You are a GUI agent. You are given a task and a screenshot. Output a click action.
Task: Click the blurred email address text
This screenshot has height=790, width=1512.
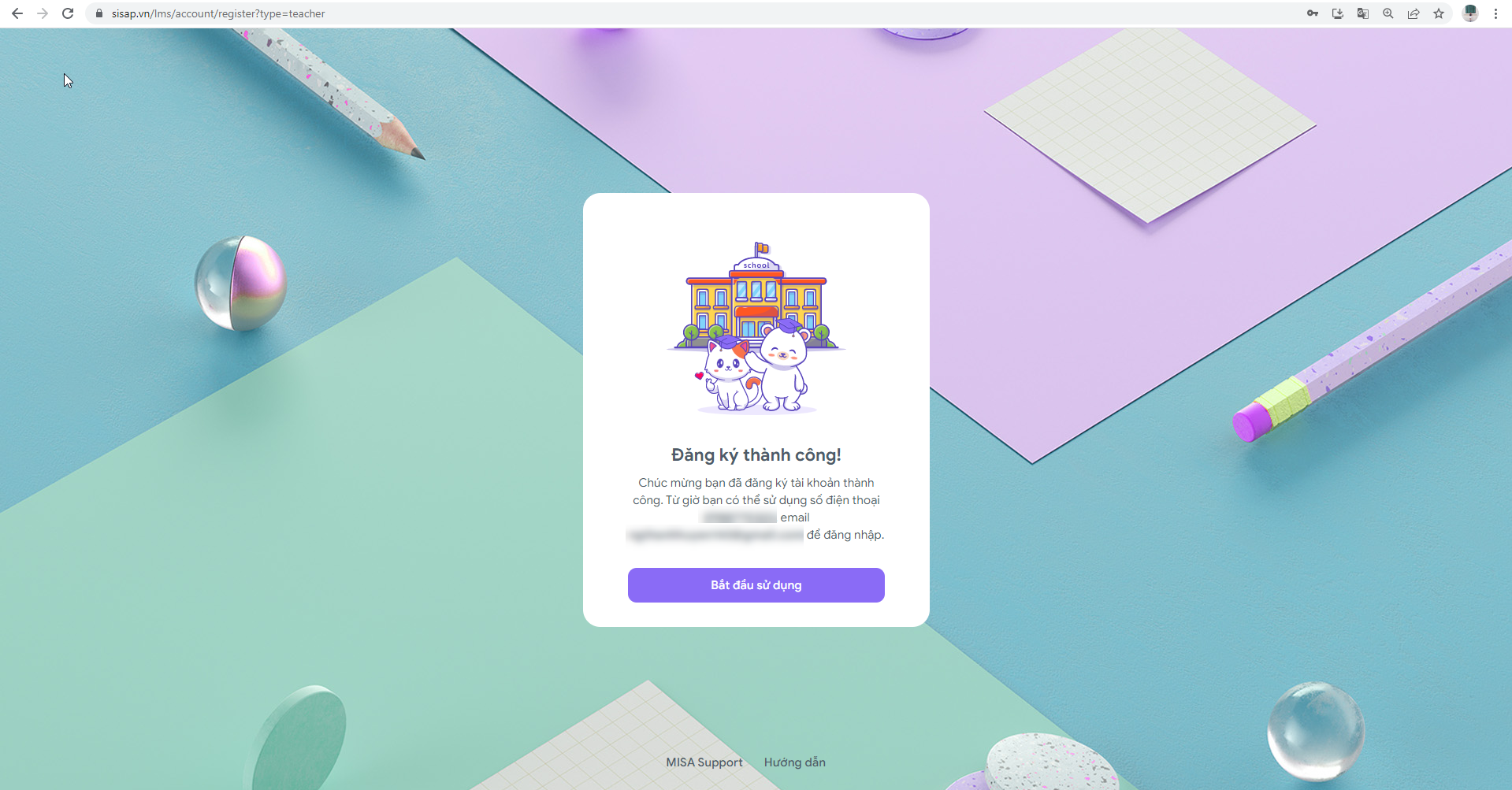tap(715, 535)
